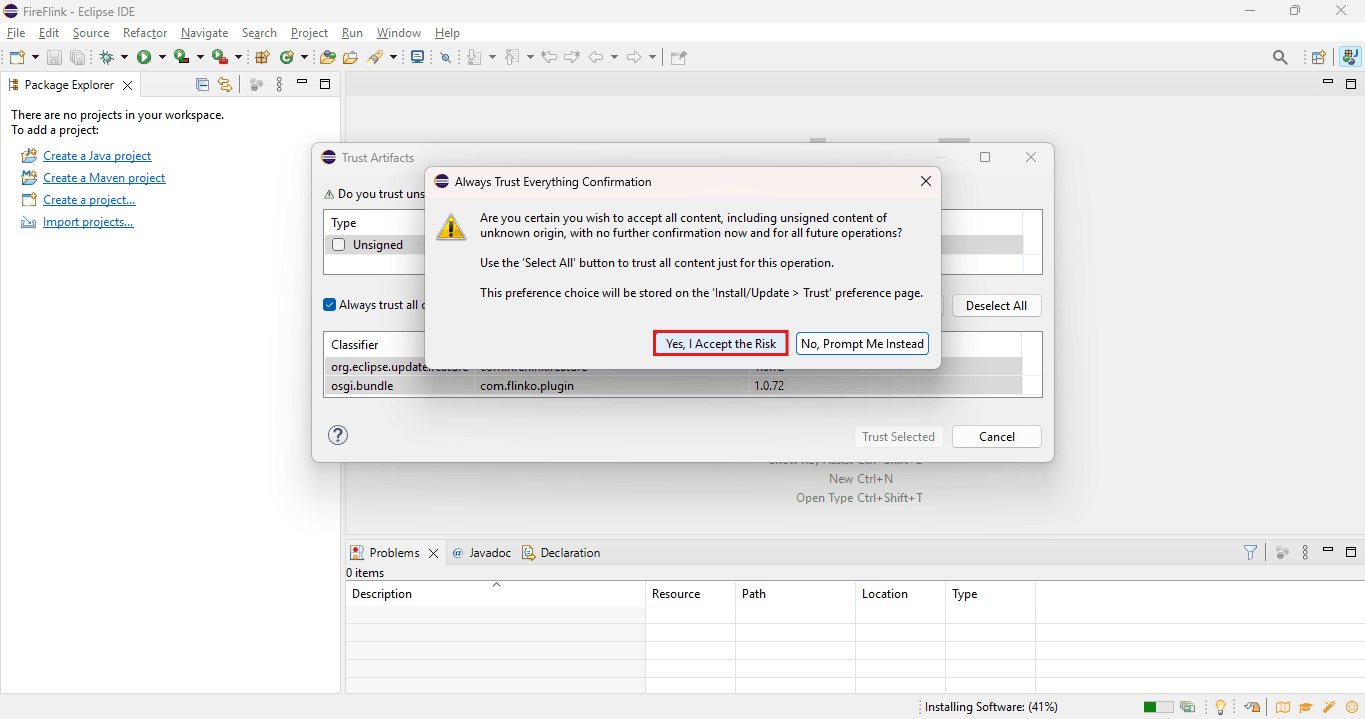Image resolution: width=1365 pixels, height=719 pixels.
Task: Click the Problems view filter funnel icon
Action: (1250, 552)
